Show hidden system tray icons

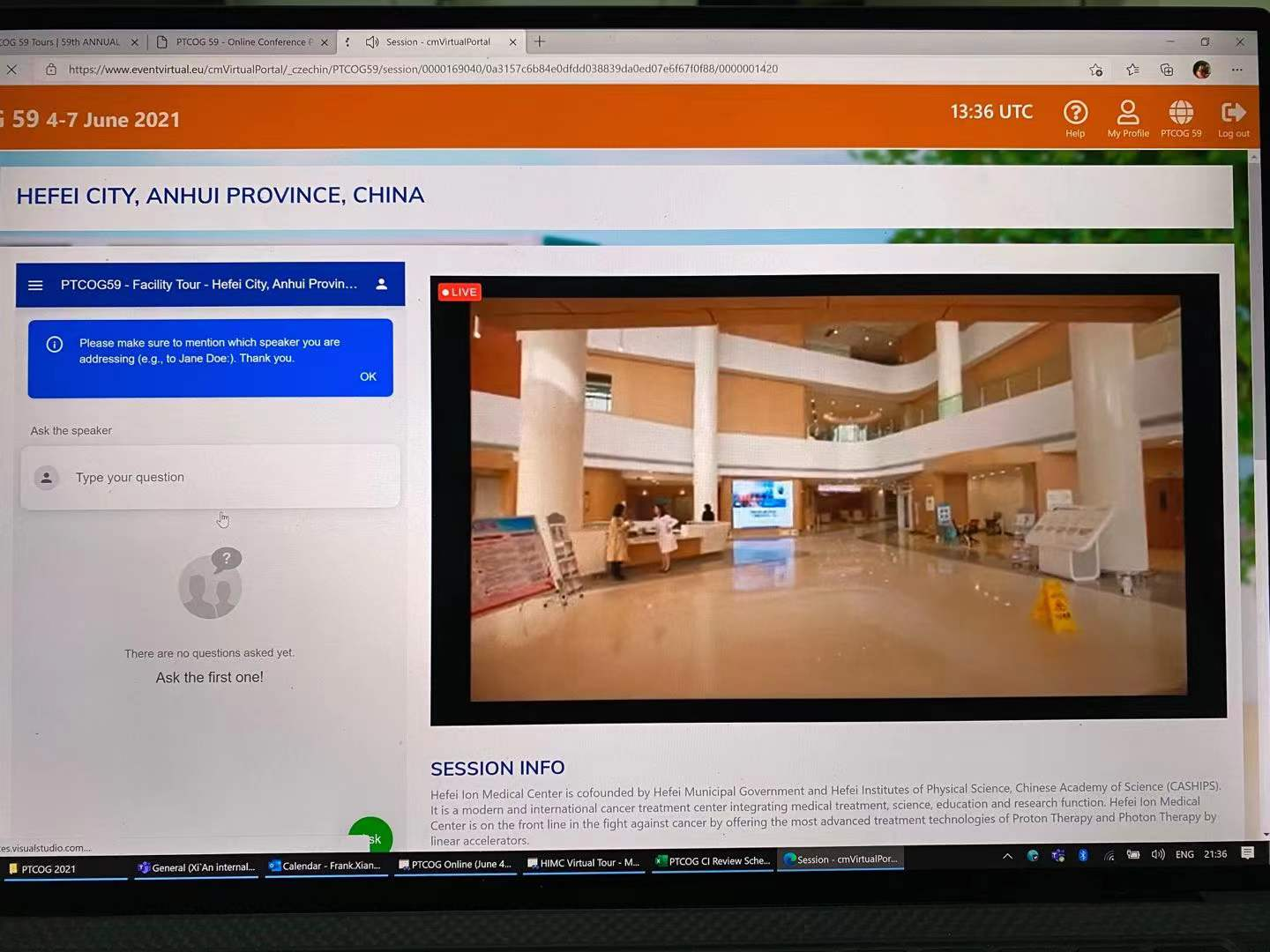(x=1007, y=855)
